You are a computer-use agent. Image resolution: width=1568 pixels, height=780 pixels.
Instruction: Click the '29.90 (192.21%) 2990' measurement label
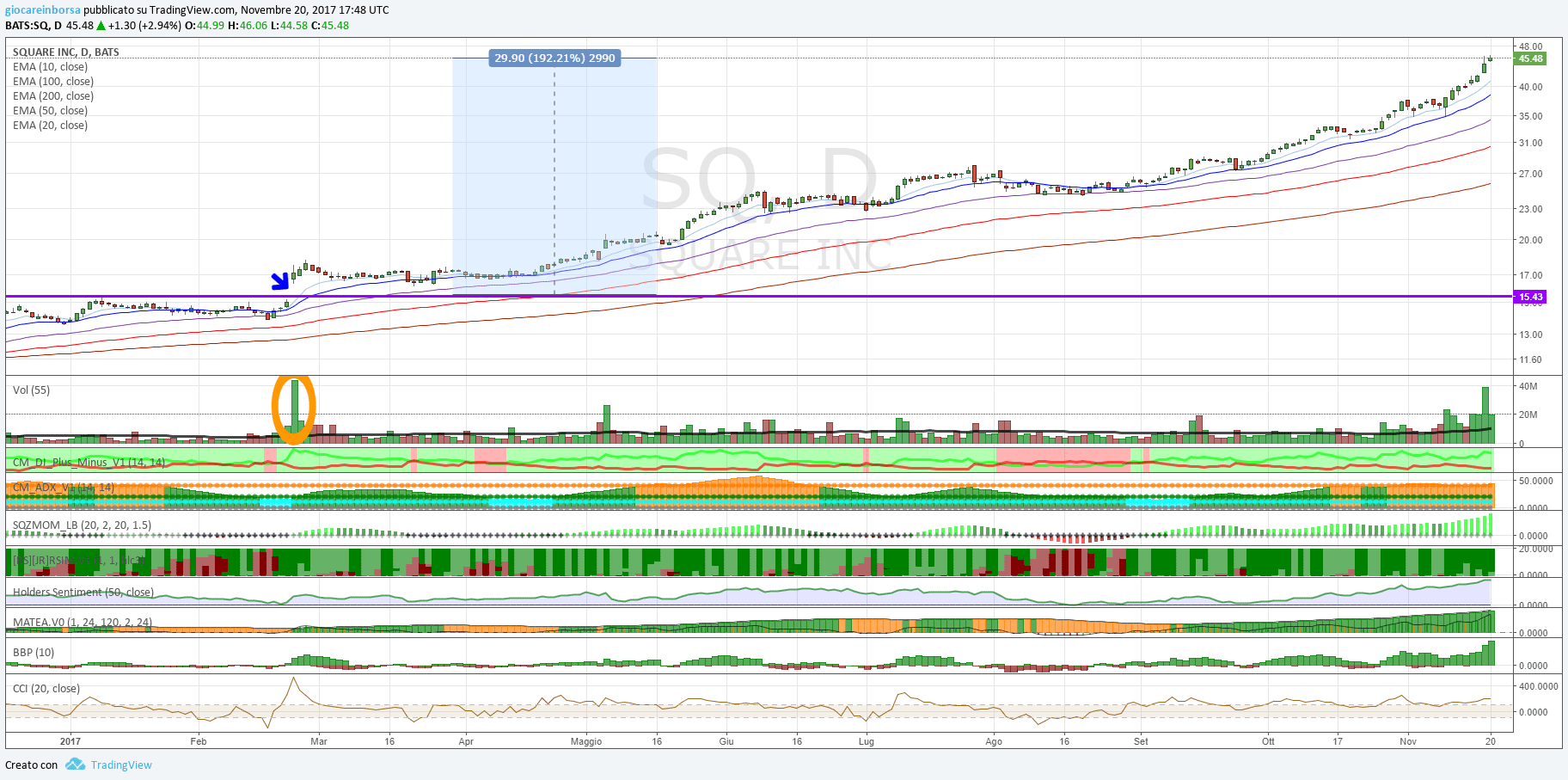554,58
